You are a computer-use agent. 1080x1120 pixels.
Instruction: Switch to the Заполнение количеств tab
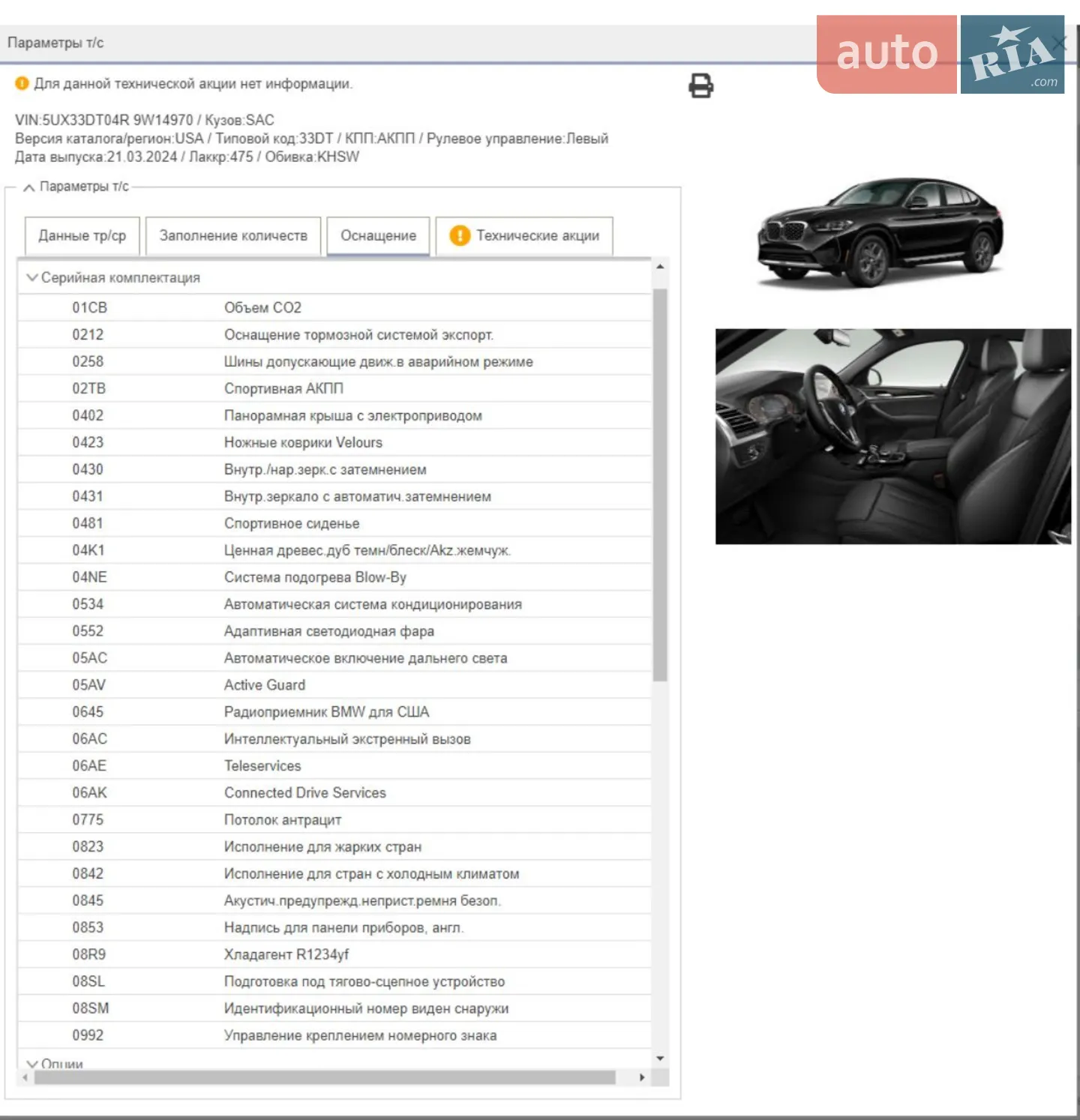[233, 235]
